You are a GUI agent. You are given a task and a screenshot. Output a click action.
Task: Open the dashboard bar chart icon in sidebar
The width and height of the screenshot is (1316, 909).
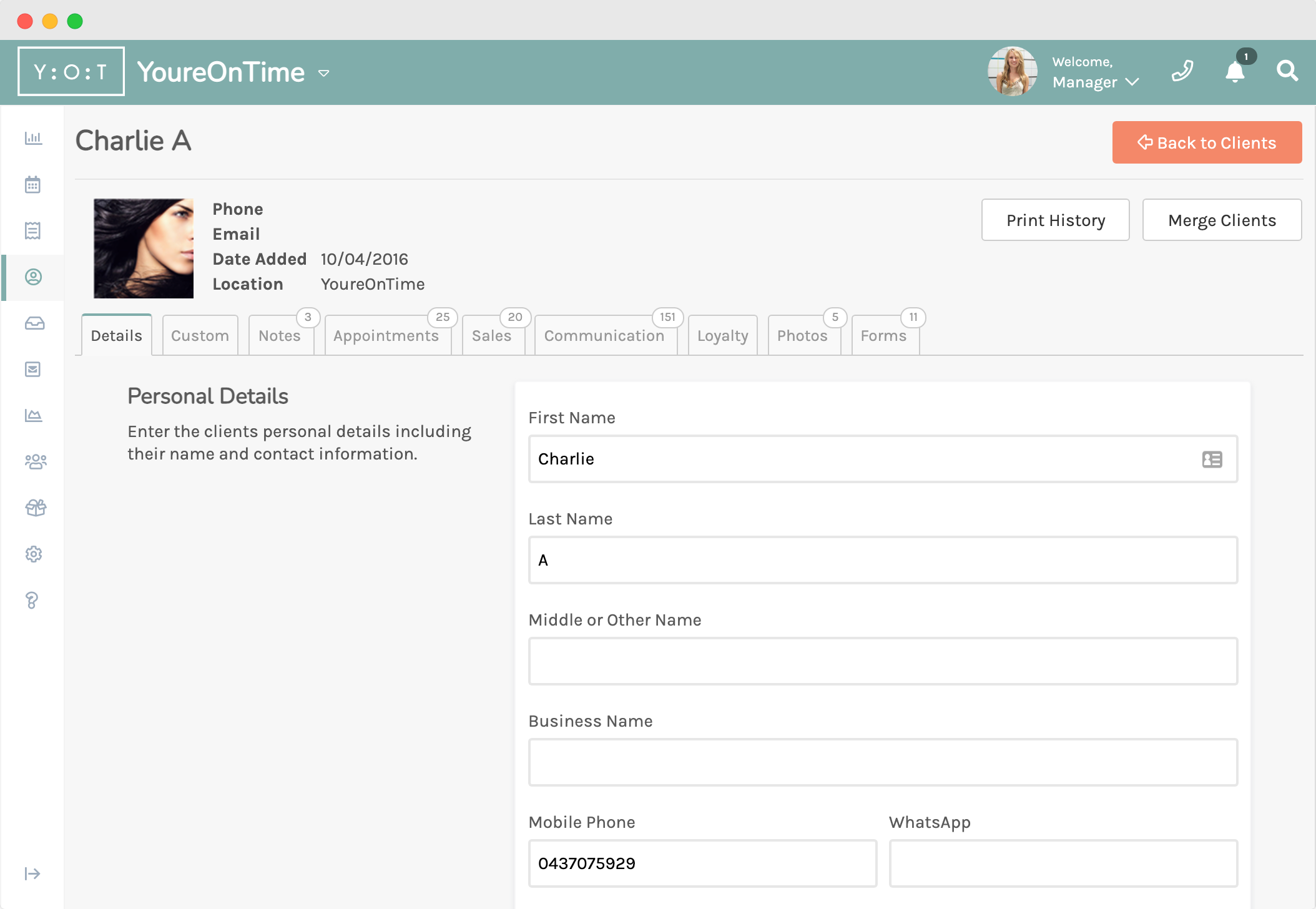(33, 138)
